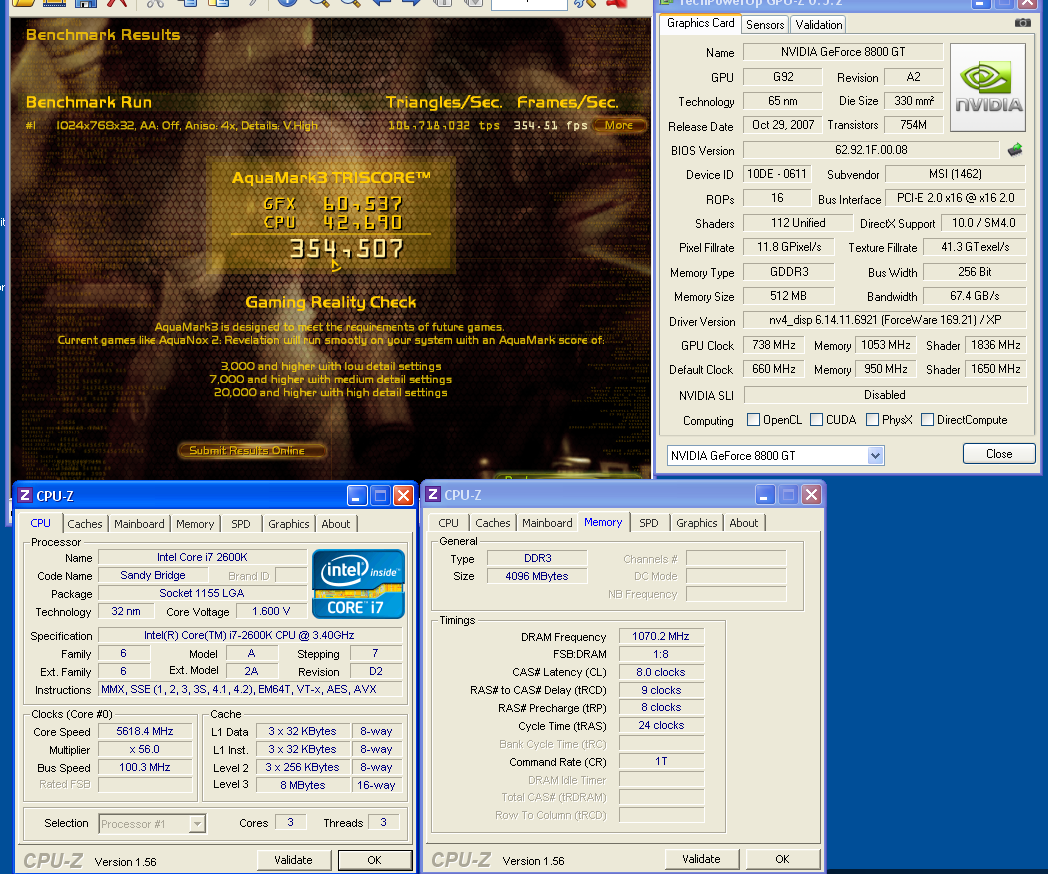Minimize the left CPU-Z window
Screen dimensions: 1048x874
tap(357, 495)
